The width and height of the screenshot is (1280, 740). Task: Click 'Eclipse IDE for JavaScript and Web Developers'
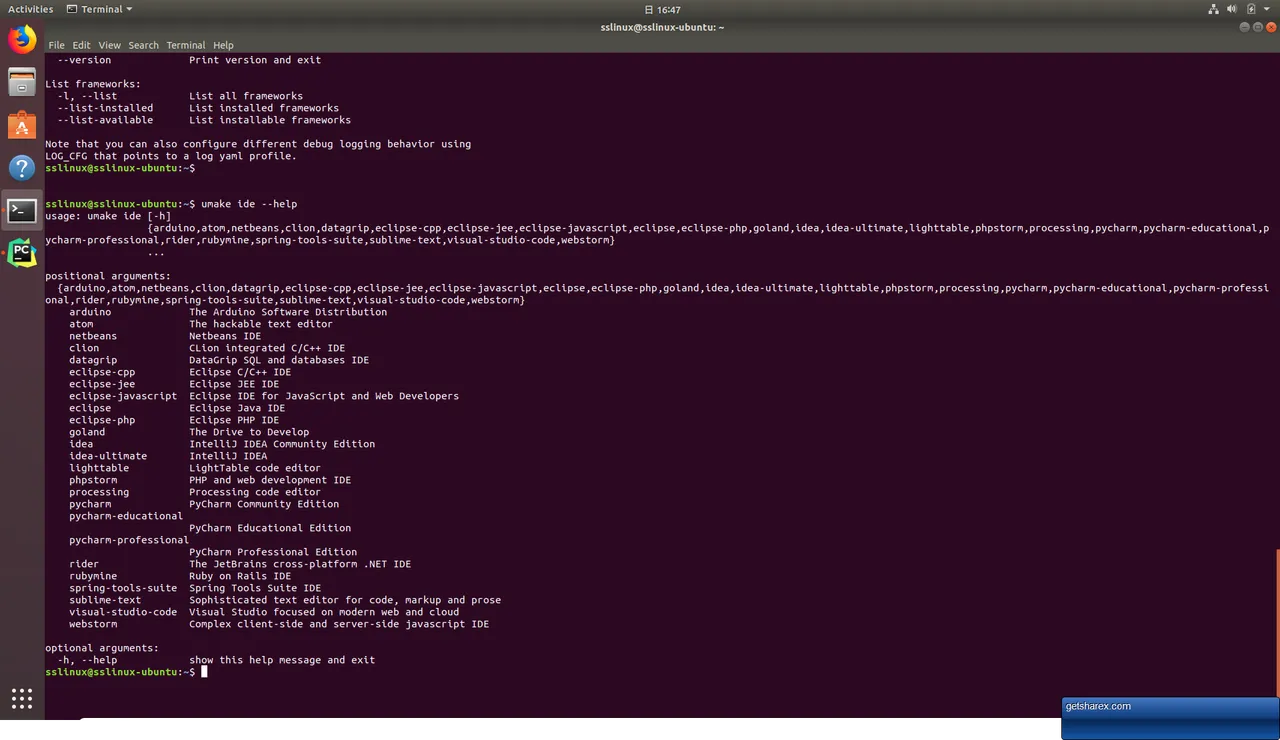[324, 396]
